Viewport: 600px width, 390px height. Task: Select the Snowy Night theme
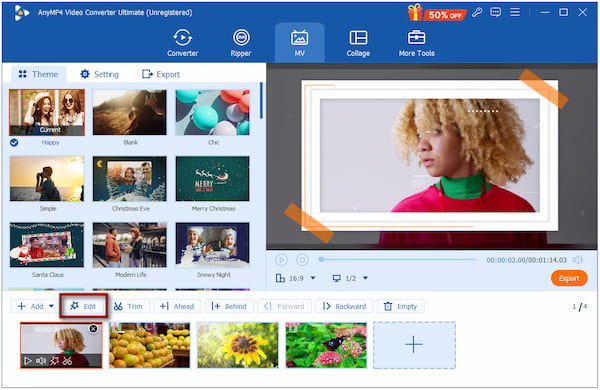(x=212, y=245)
